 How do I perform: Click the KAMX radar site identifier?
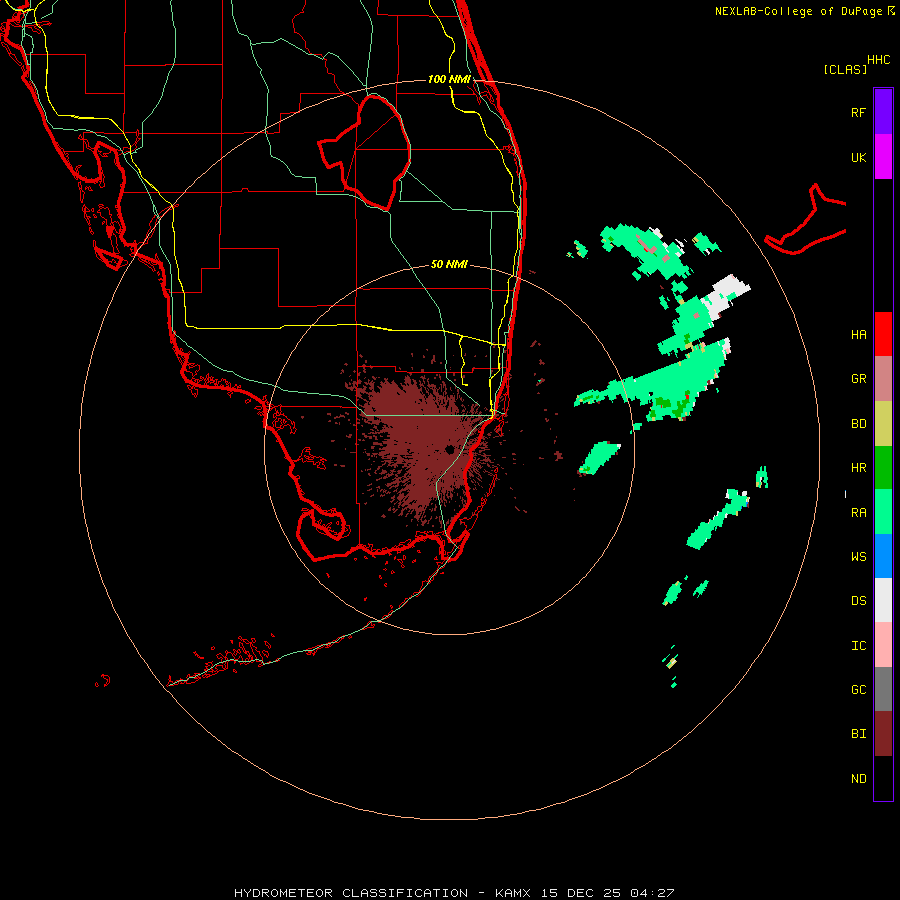[x=513, y=893]
